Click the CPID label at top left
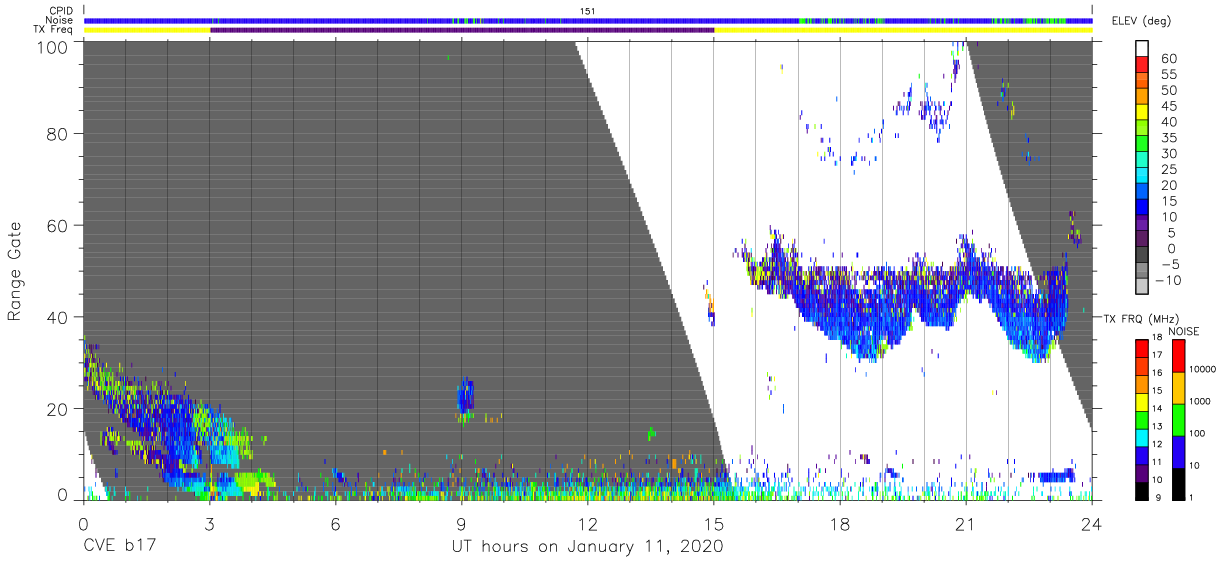 click(x=61, y=11)
